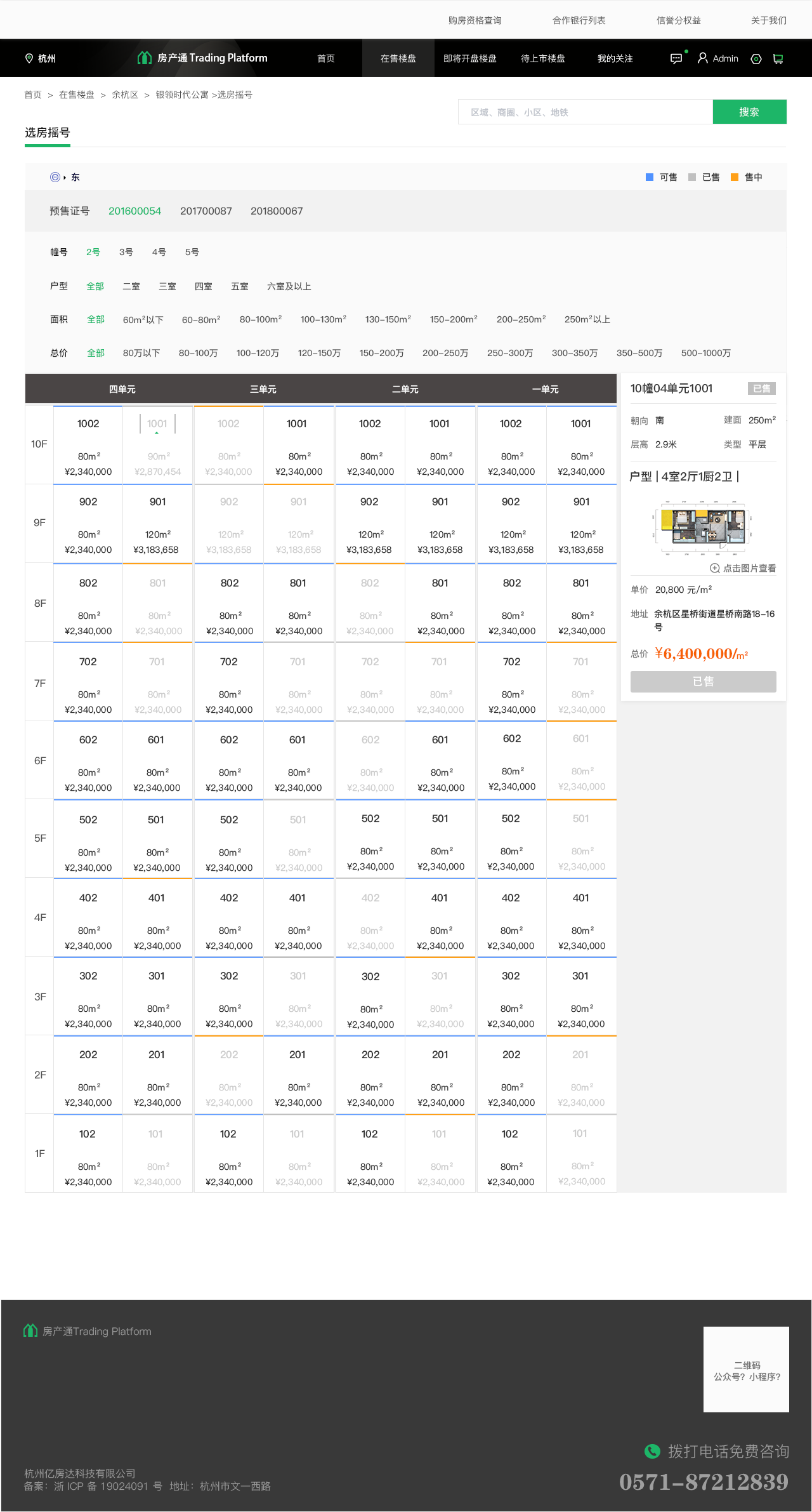The image size is (812, 1512).
Task: Click 银领时代公寓 in the breadcrumb
Action: point(182,95)
